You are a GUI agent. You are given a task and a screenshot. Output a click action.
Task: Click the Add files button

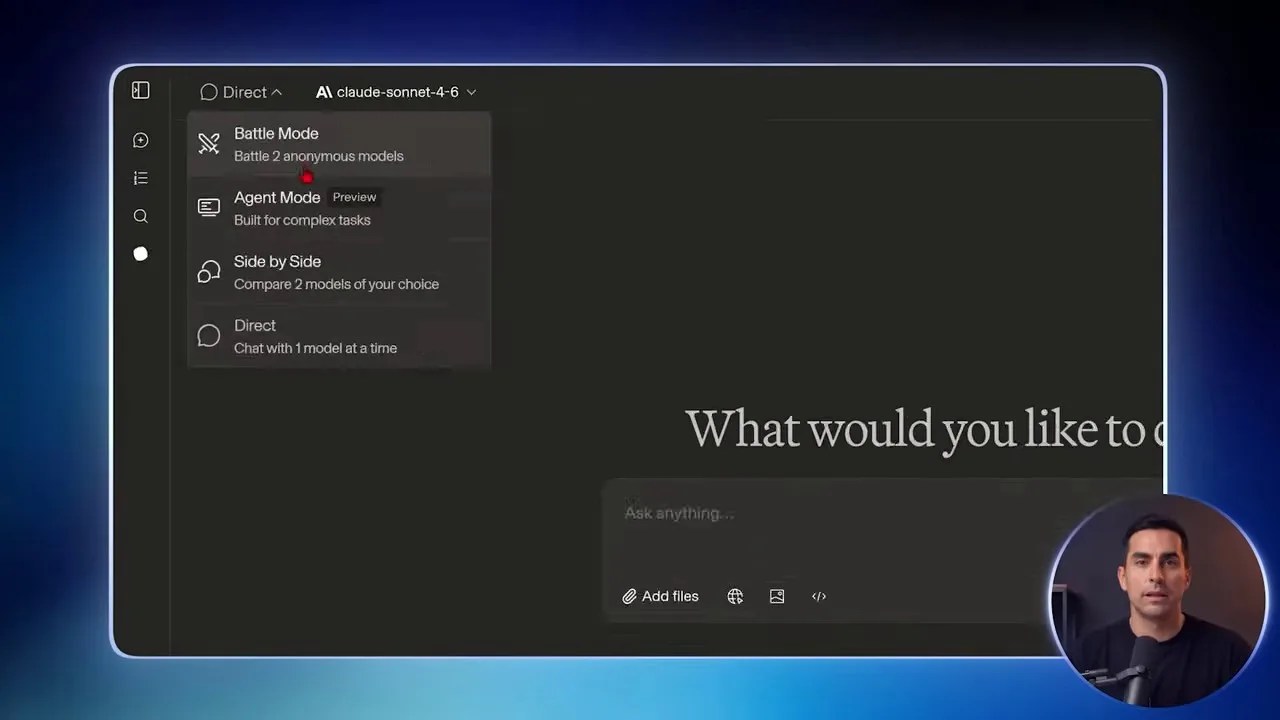pyautogui.click(x=660, y=596)
